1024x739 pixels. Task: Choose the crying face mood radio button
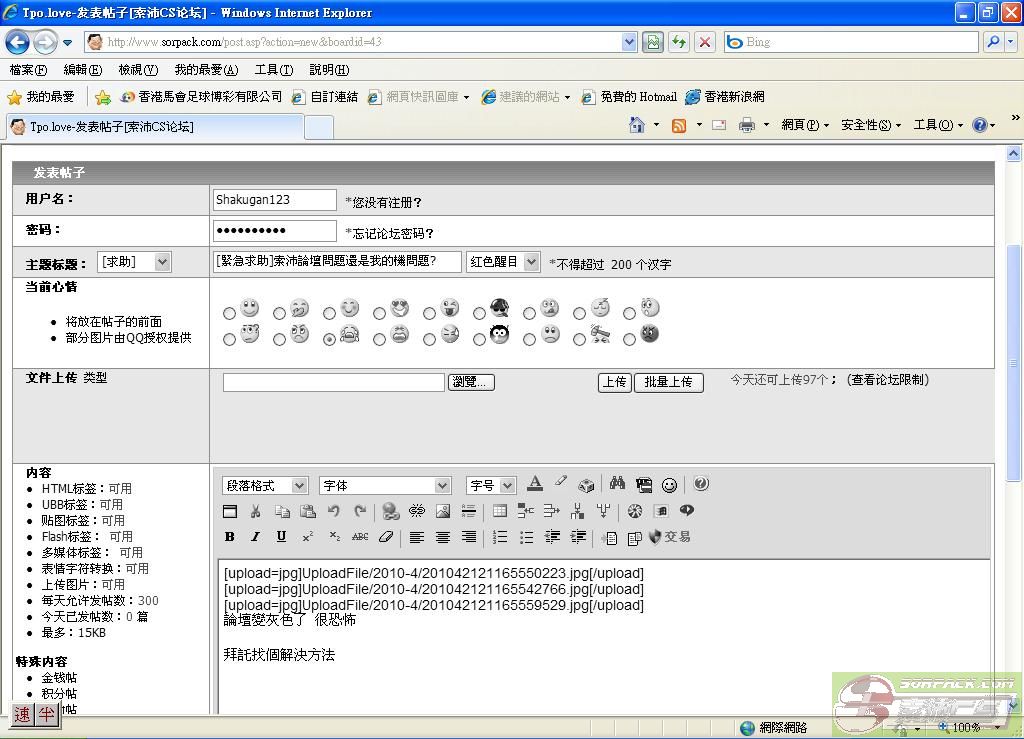pyautogui.click(x=329, y=339)
